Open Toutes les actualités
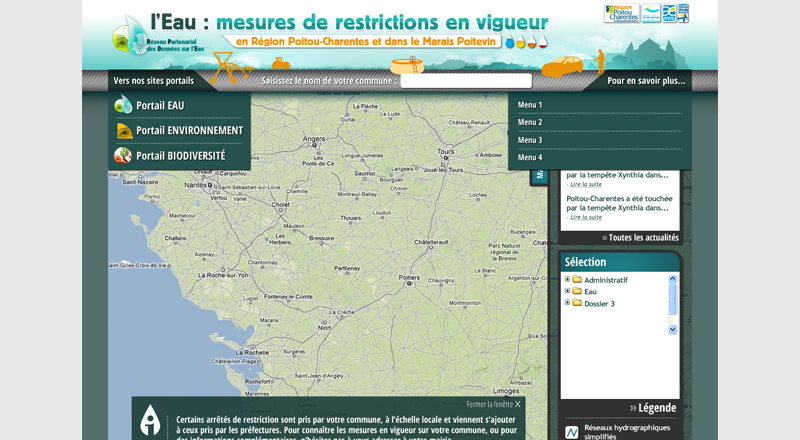 click(640, 237)
